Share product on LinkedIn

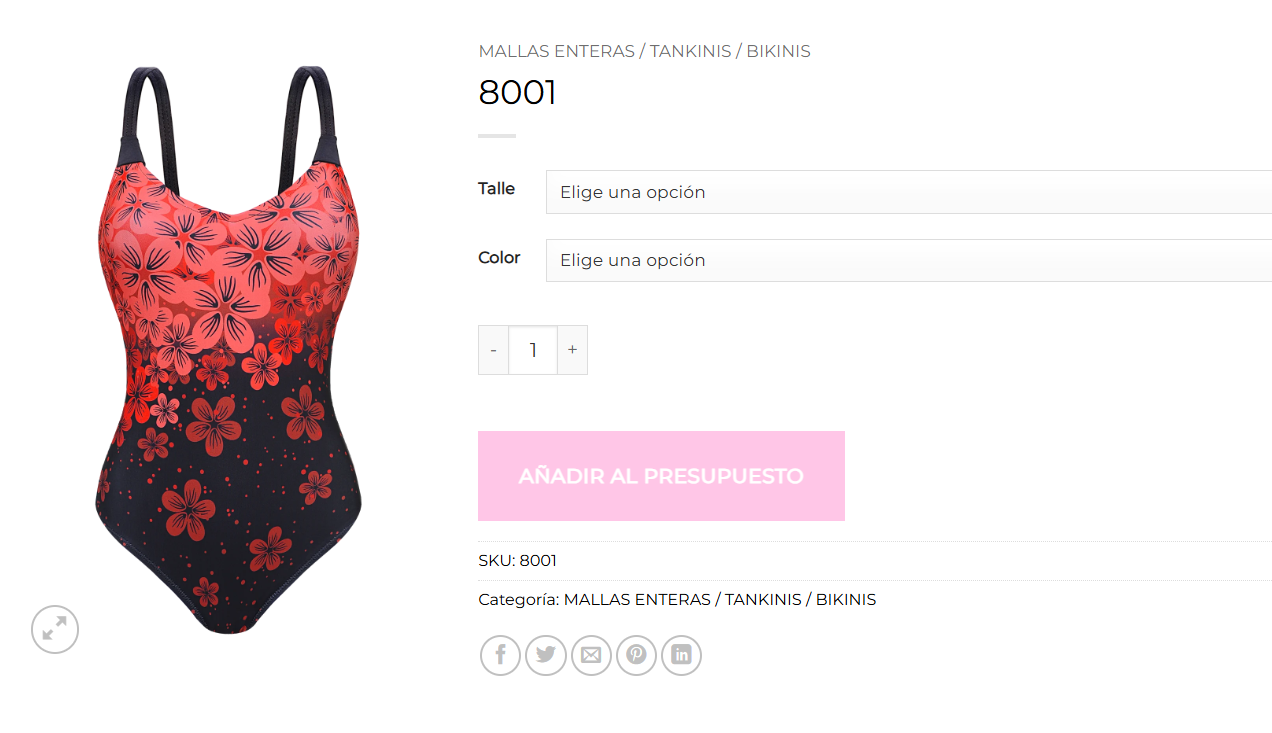(x=682, y=656)
